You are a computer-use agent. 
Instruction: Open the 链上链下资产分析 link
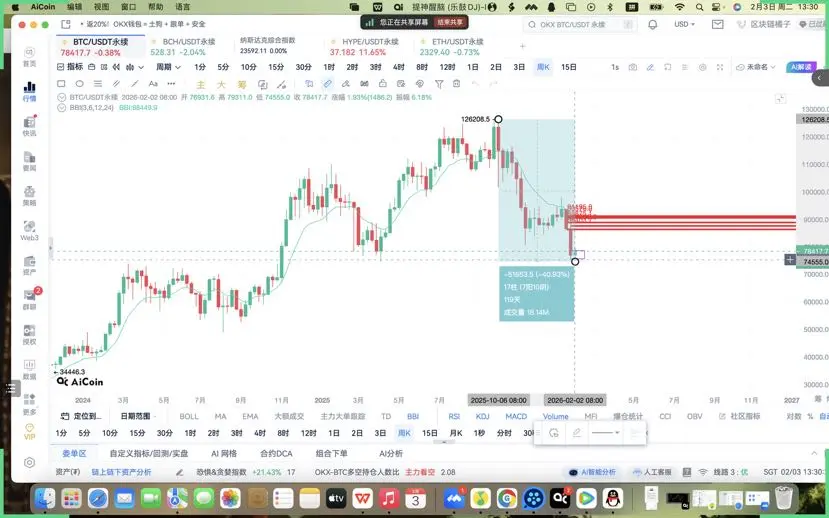[x=122, y=472]
